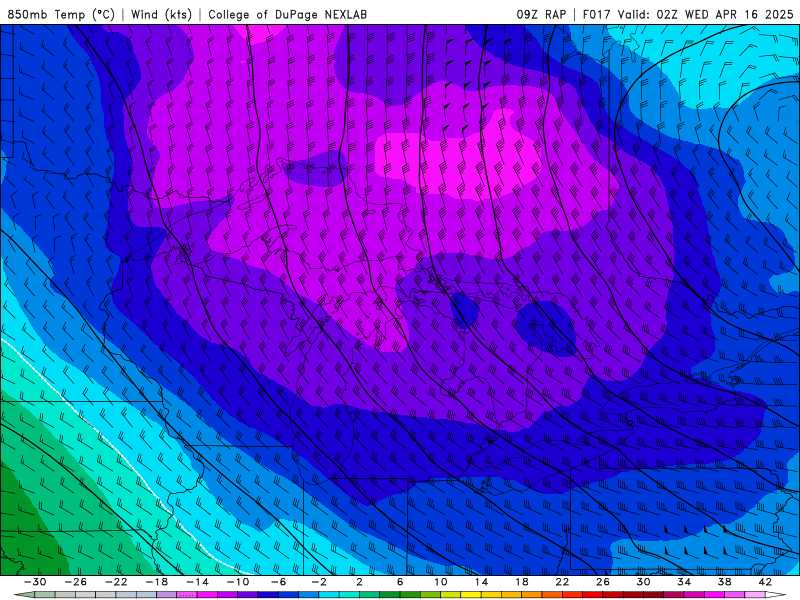Click the 38 legend value
The width and height of the screenshot is (800, 600).
click(x=724, y=582)
